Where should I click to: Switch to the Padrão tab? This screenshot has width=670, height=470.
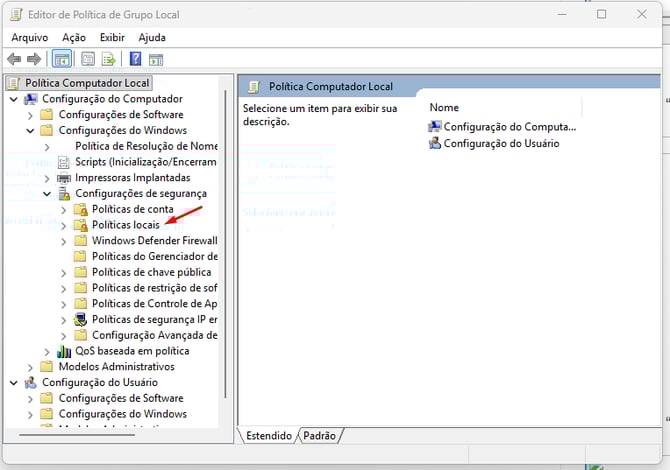point(319,436)
